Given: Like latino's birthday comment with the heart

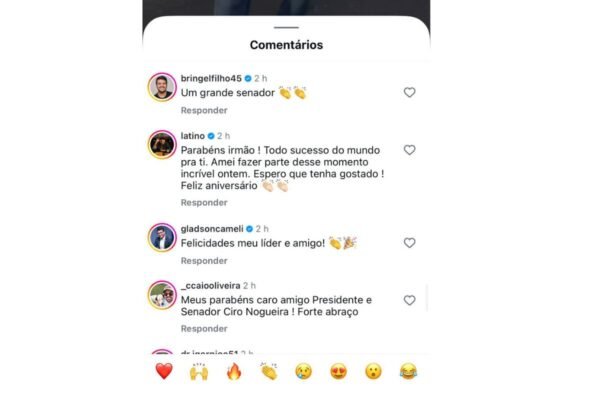Looking at the screenshot, I should [x=409, y=150].
